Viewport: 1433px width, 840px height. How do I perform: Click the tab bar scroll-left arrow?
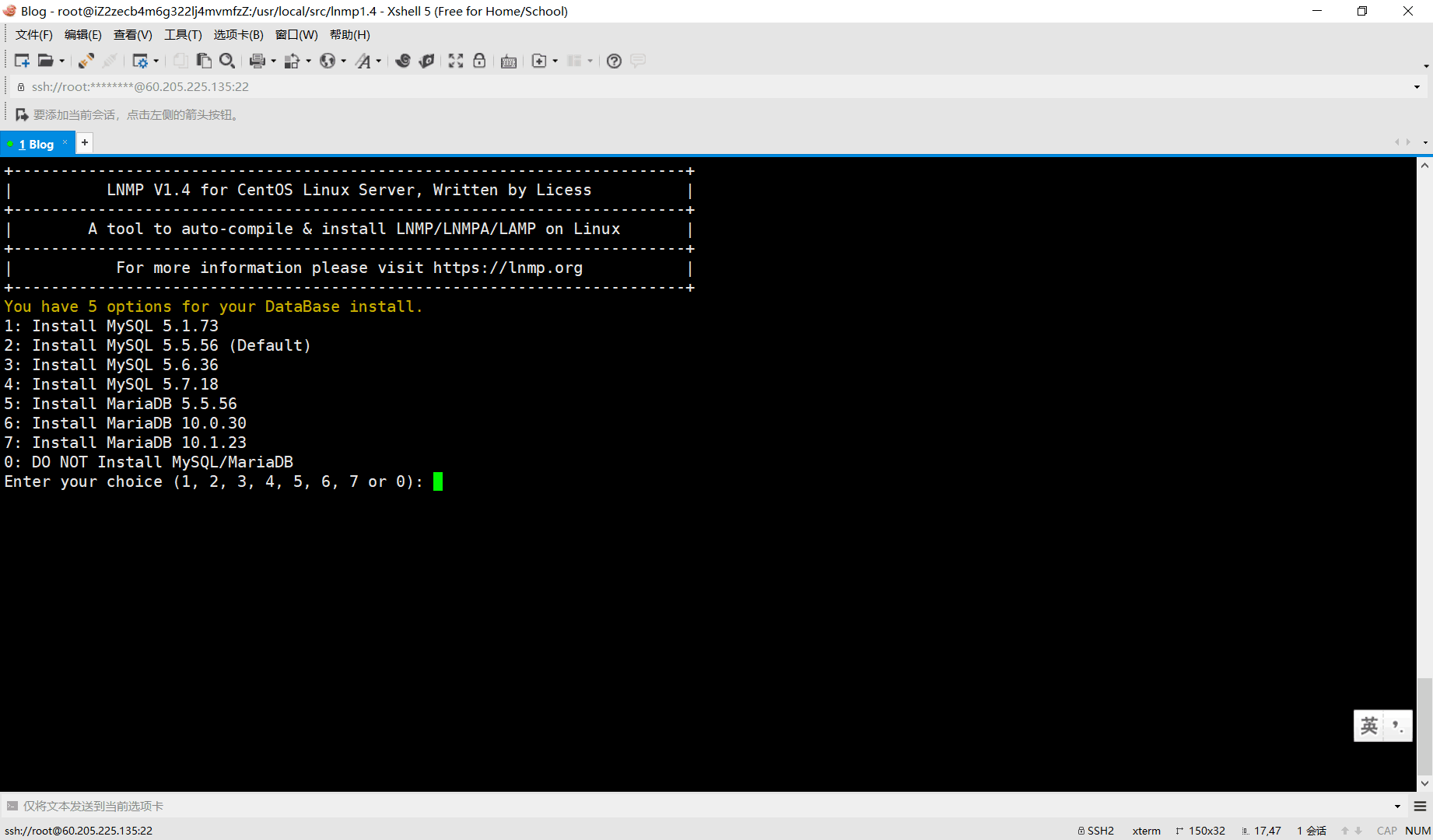pos(1397,142)
